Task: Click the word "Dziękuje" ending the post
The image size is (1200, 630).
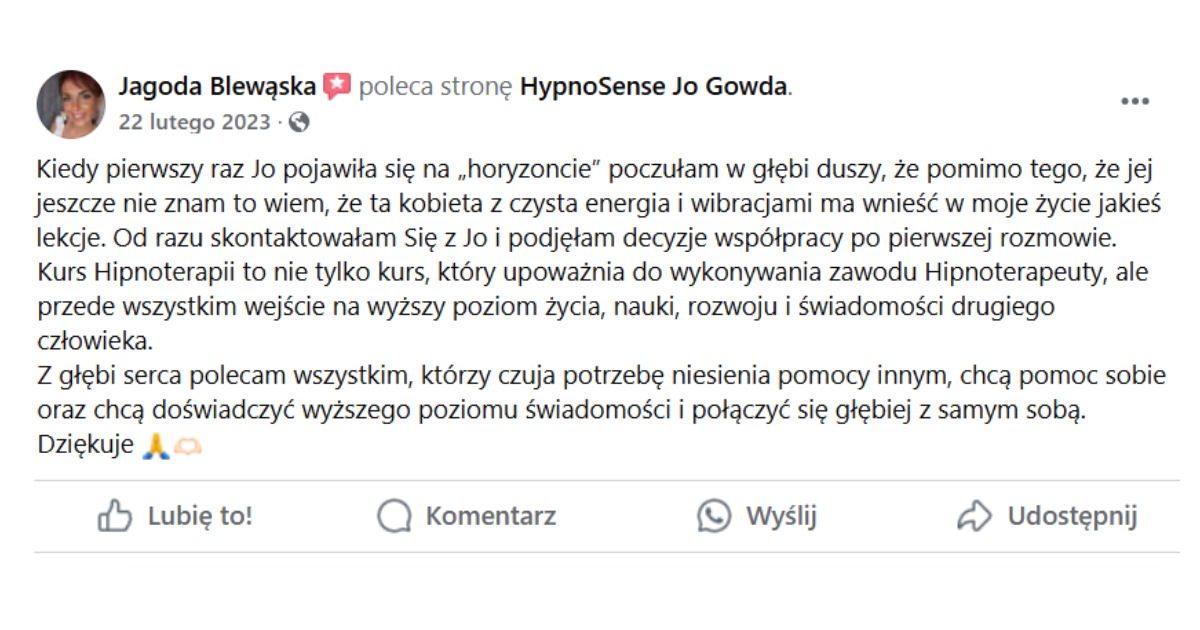Action: tap(85, 446)
